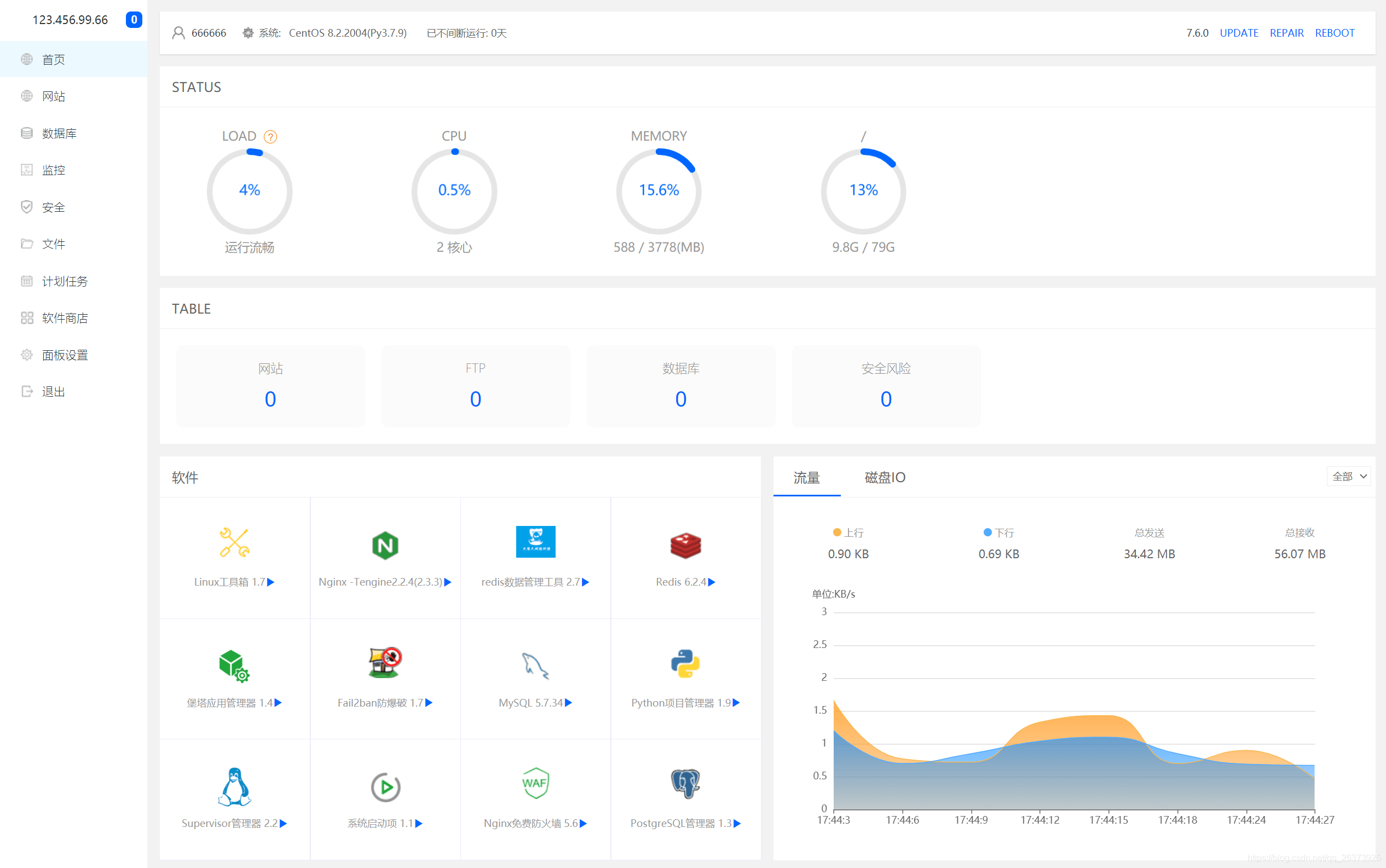1386x868 pixels.
Task: Click the 软件商店 grid icon in sidebar
Action: coord(26,318)
